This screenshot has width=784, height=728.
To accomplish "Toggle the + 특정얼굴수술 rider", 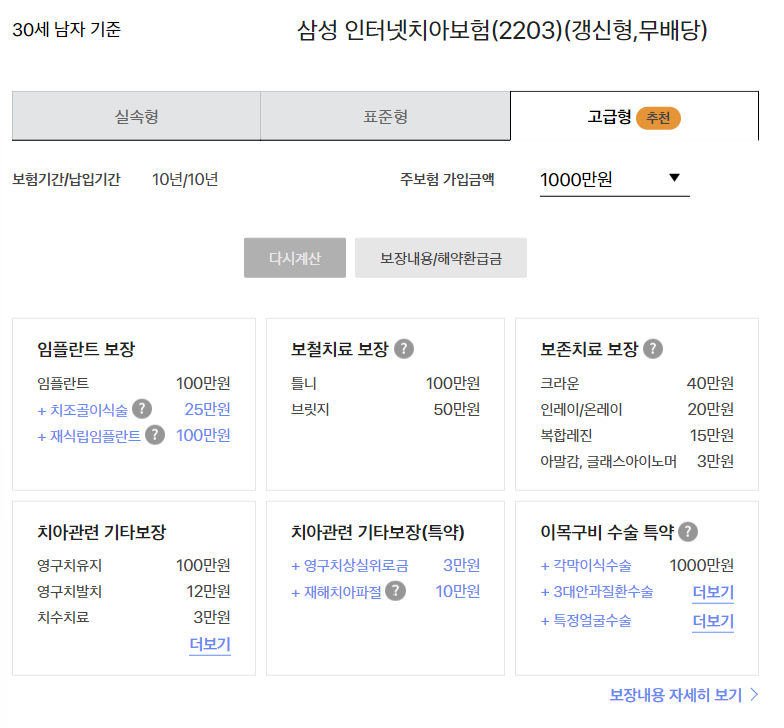I will (x=586, y=621).
